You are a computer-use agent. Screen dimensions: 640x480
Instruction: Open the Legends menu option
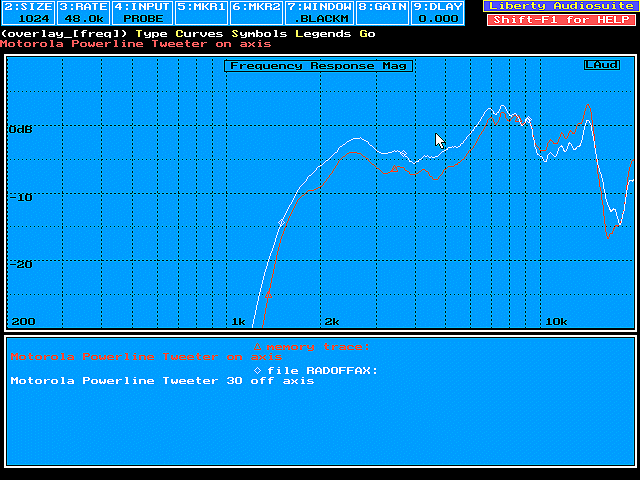pyautogui.click(x=323, y=34)
